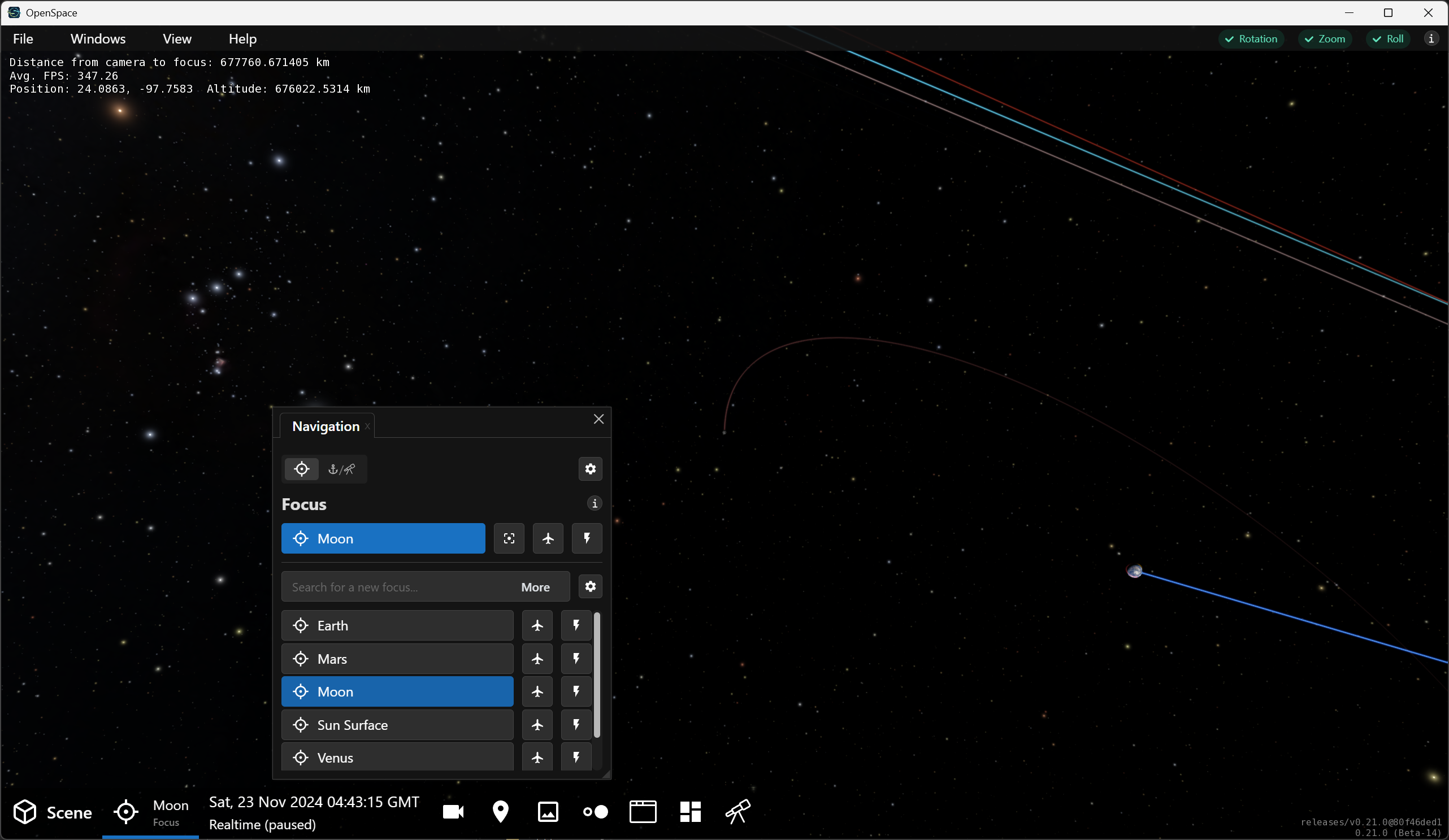Fly to Venus using airplane icon
Screen dimensions: 1449x840
pyautogui.click(x=537, y=756)
